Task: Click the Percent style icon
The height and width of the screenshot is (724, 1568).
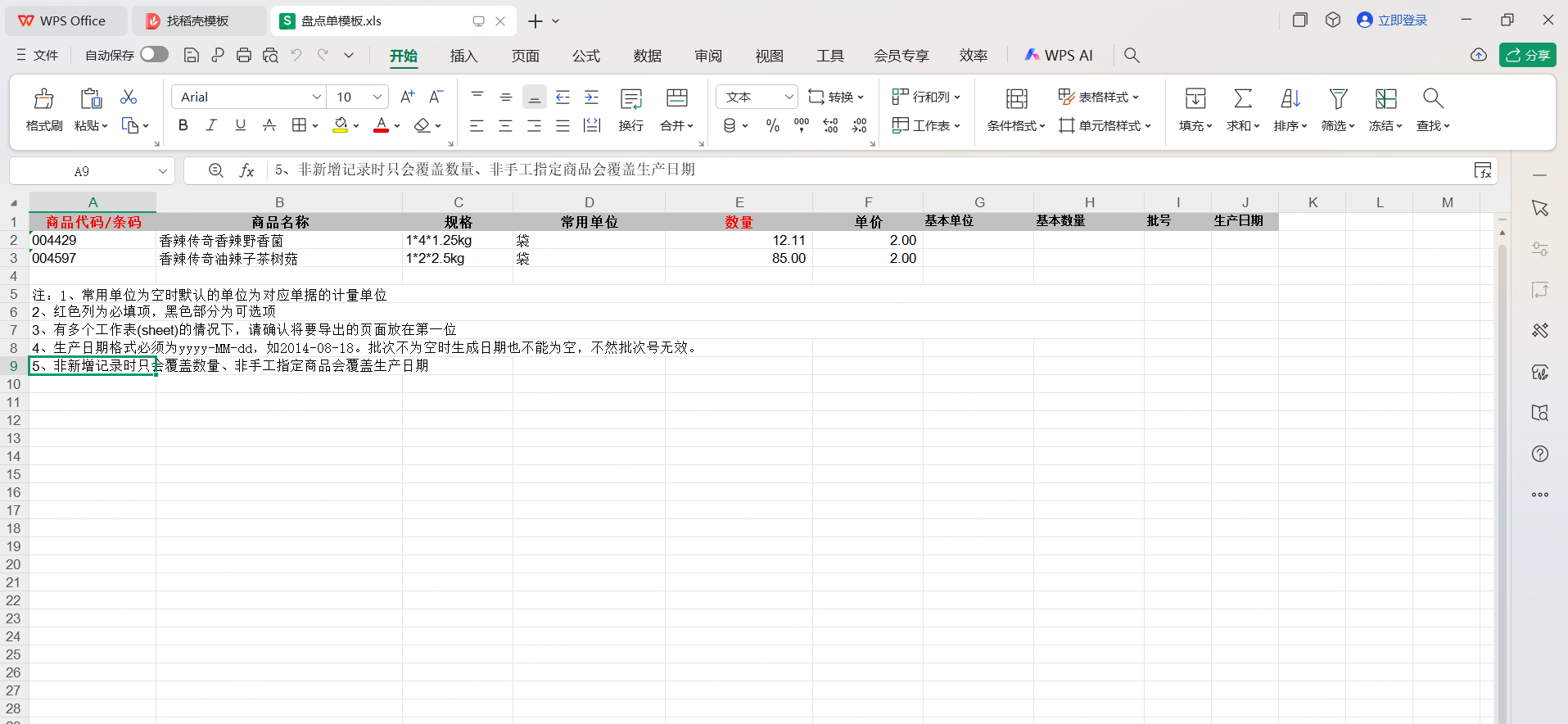Action: (x=773, y=125)
